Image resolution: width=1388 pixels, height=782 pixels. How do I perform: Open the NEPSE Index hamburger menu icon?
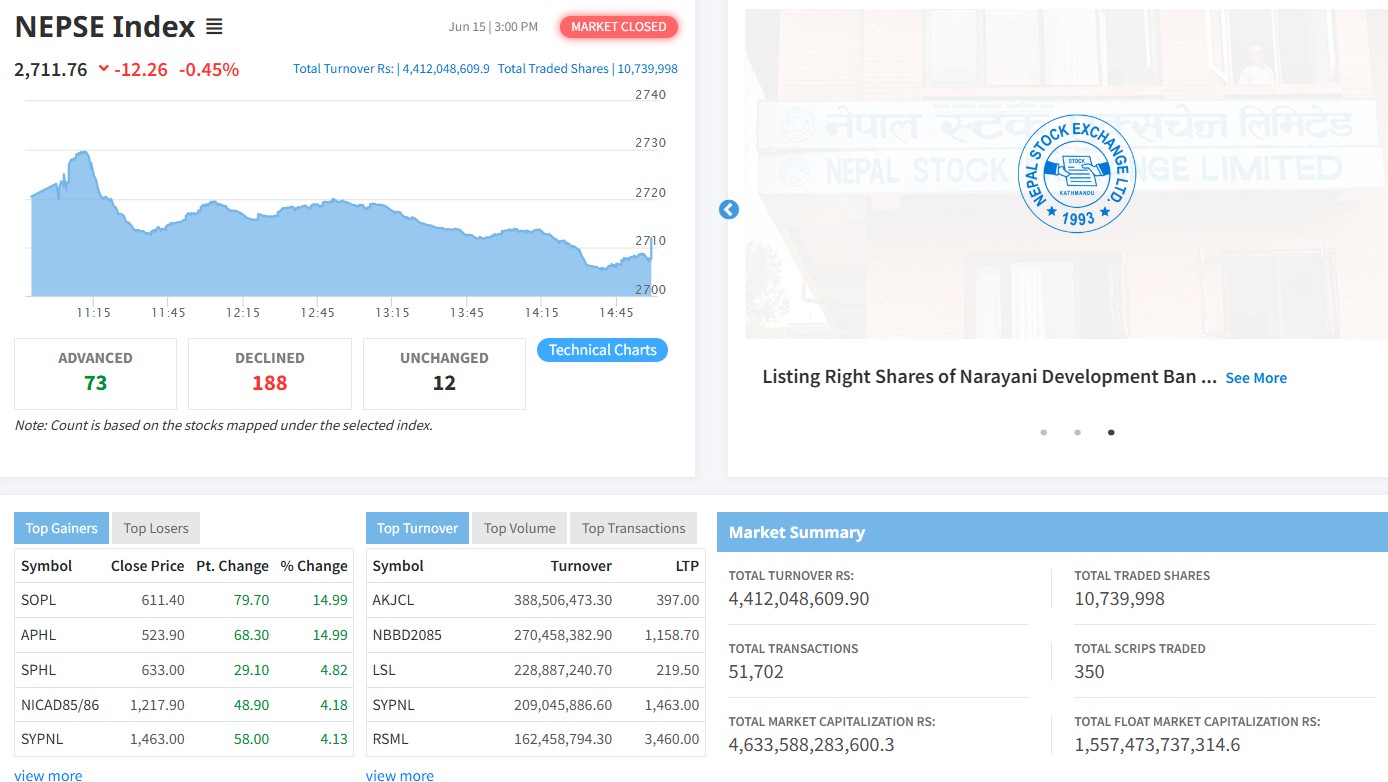click(214, 27)
